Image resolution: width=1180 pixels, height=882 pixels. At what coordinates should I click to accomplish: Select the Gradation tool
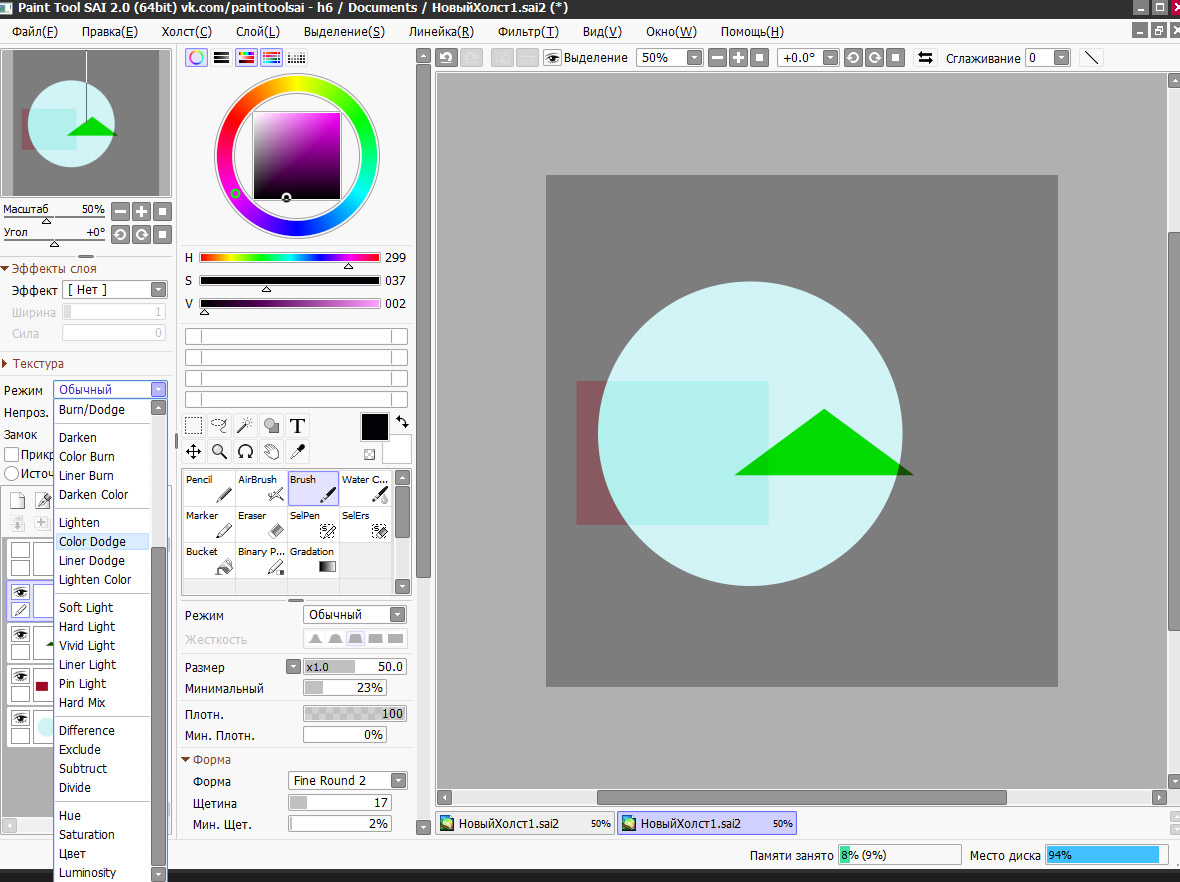coord(313,561)
